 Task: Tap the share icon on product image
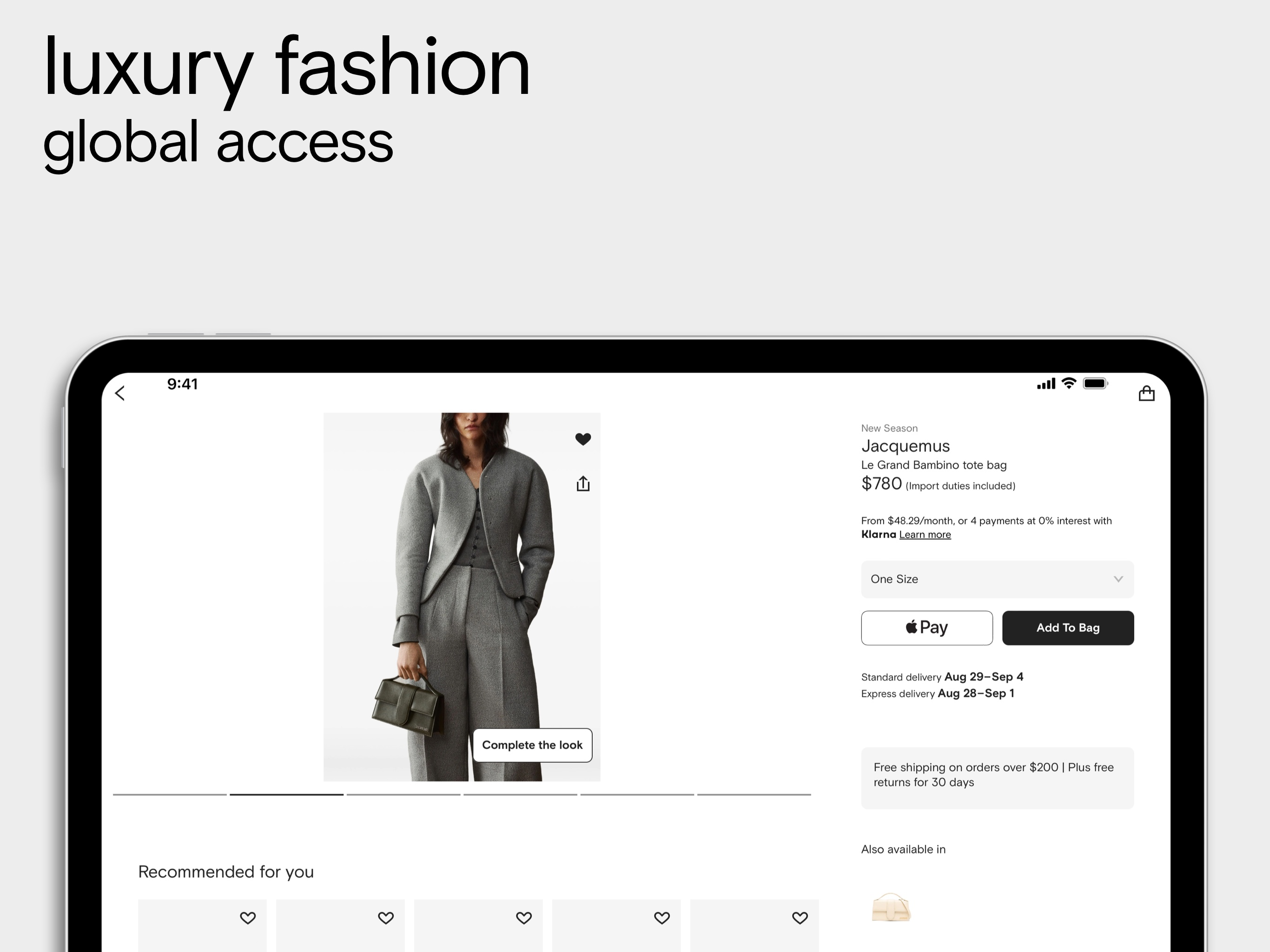pos(583,483)
